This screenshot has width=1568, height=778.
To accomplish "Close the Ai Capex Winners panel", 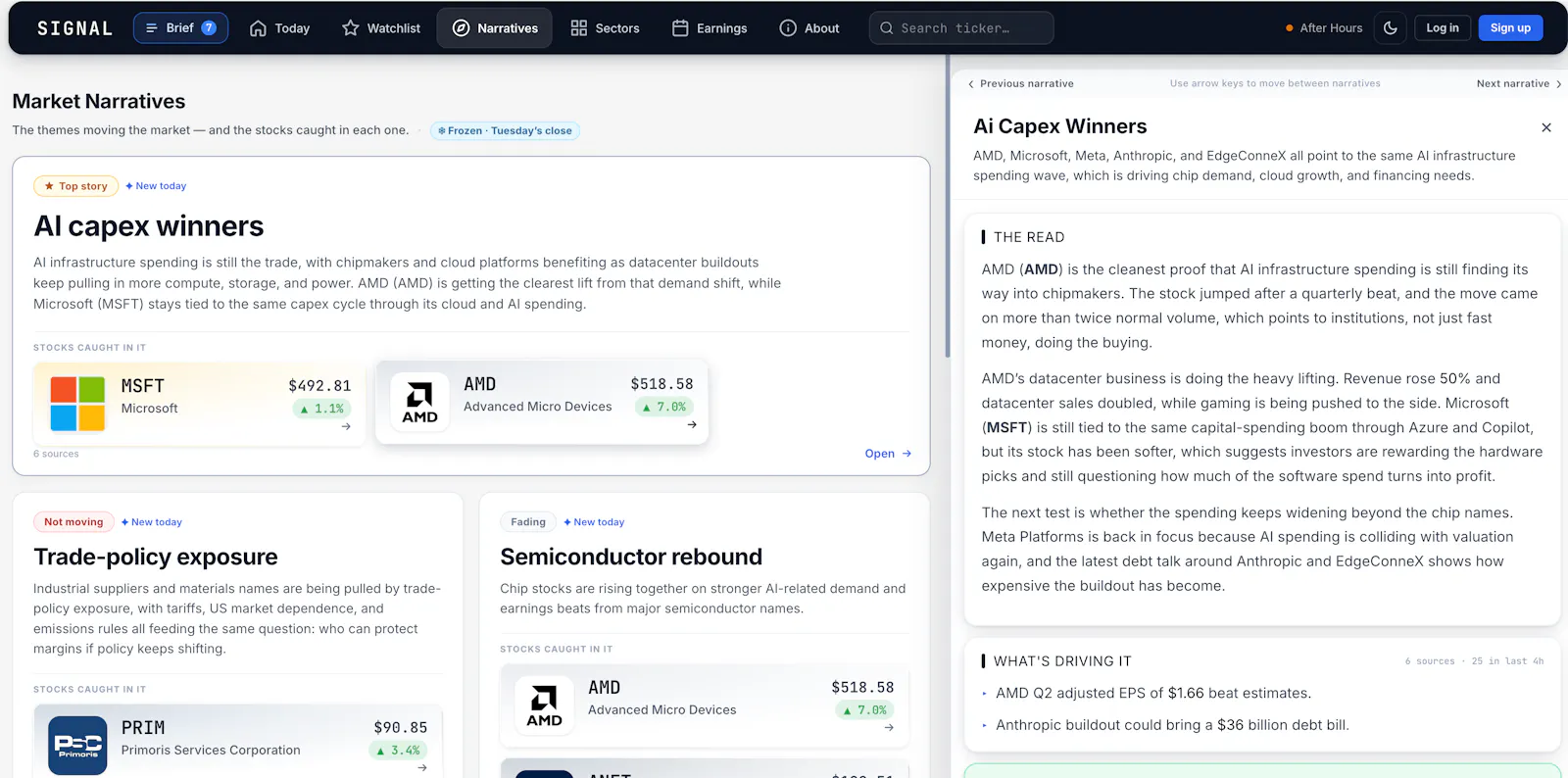I will coord(1546,127).
